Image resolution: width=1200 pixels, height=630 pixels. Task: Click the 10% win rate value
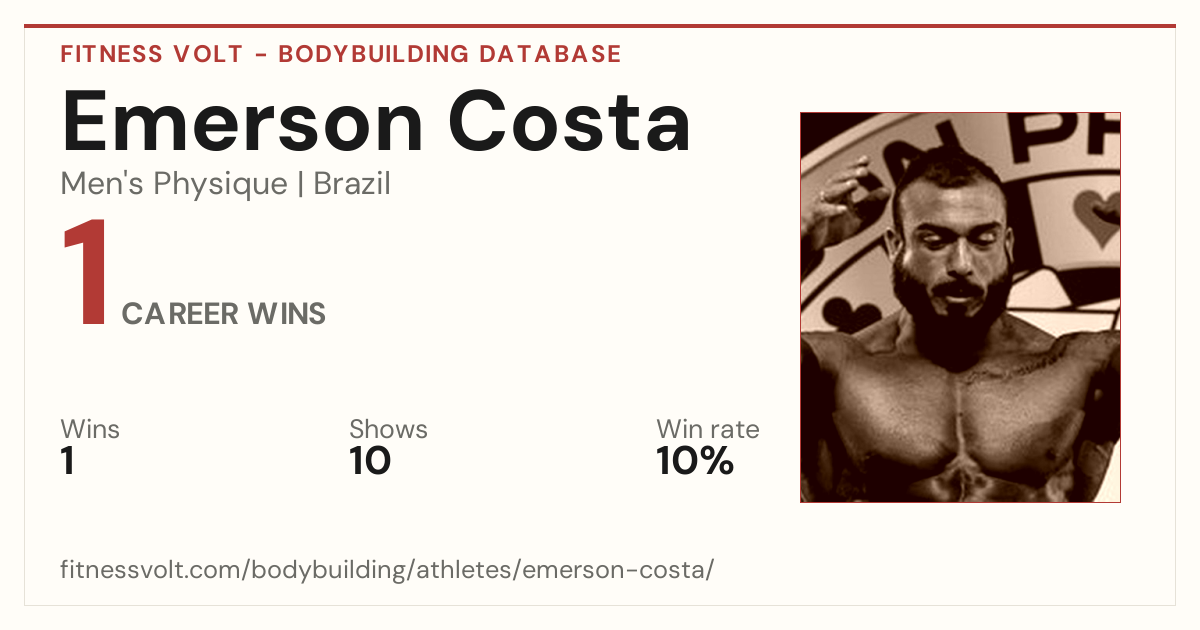click(x=695, y=461)
